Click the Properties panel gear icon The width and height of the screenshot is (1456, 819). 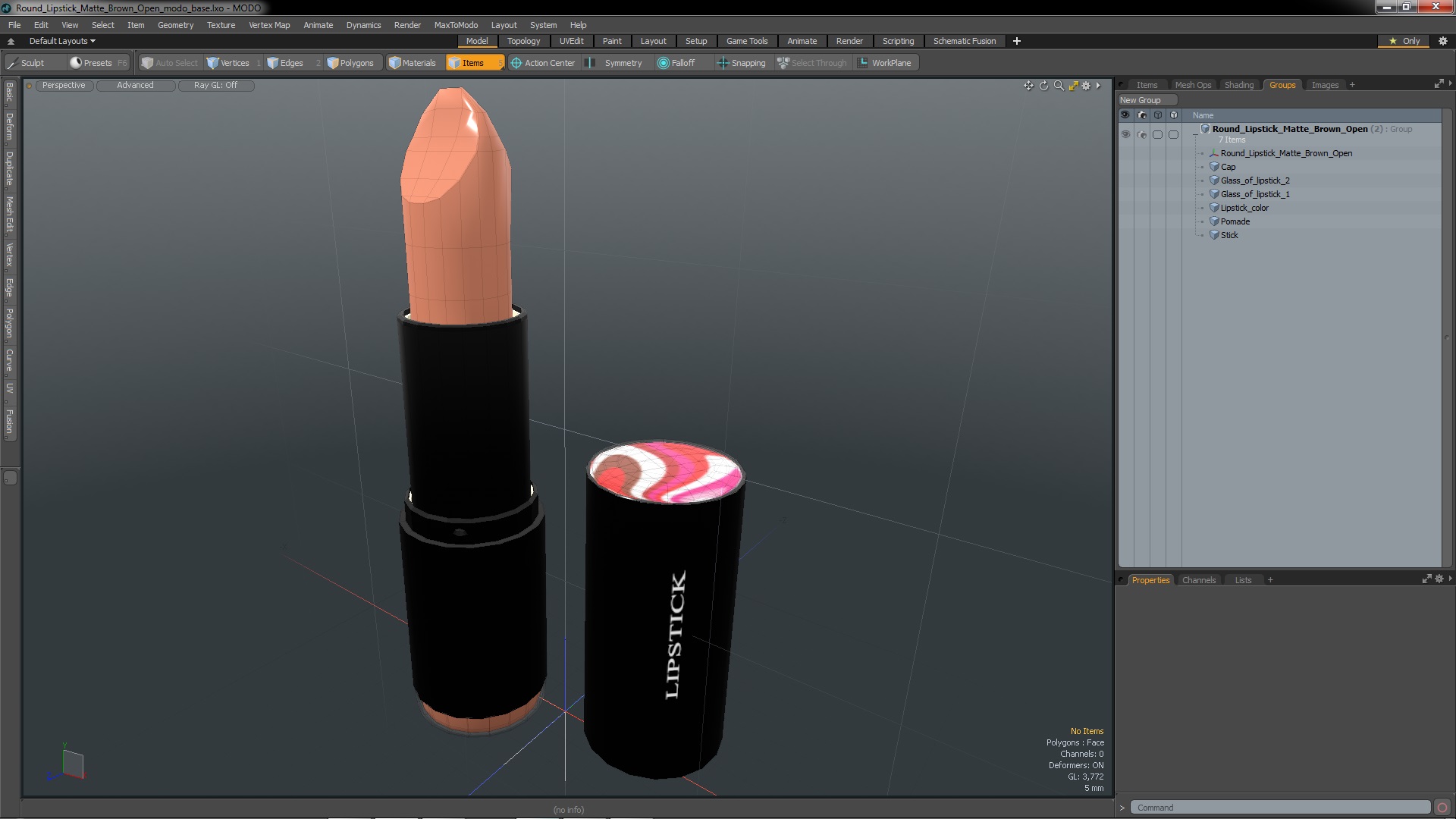tap(1439, 579)
